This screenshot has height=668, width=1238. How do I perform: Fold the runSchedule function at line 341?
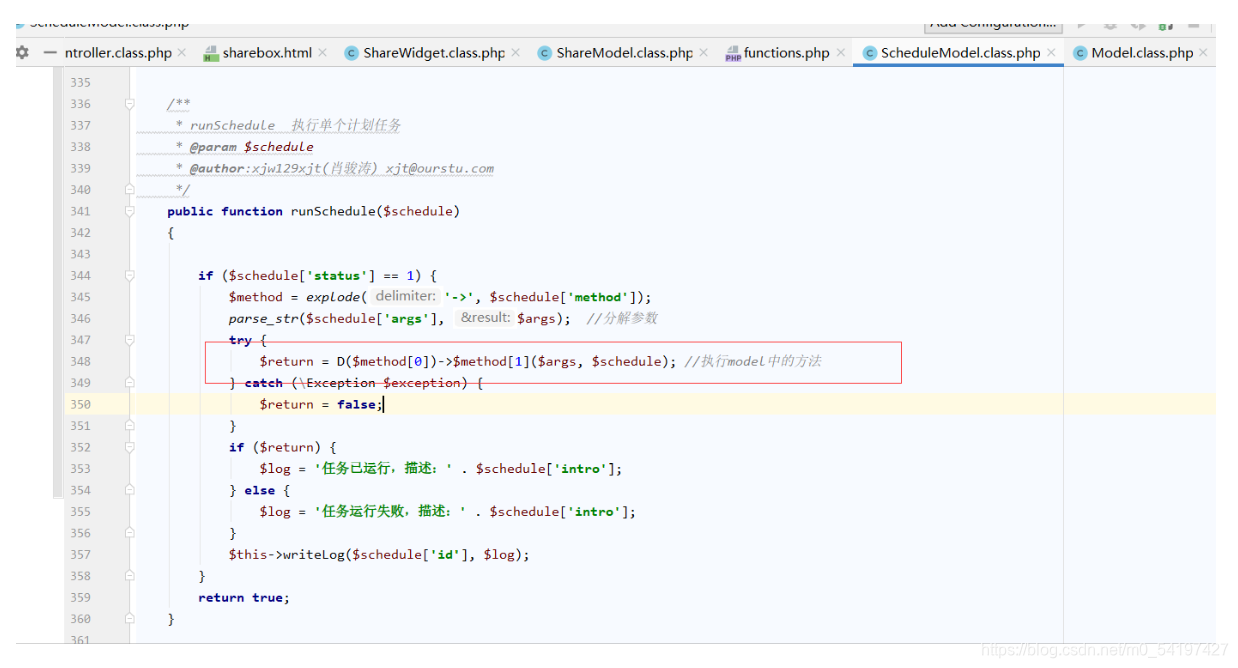[x=130, y=211]
